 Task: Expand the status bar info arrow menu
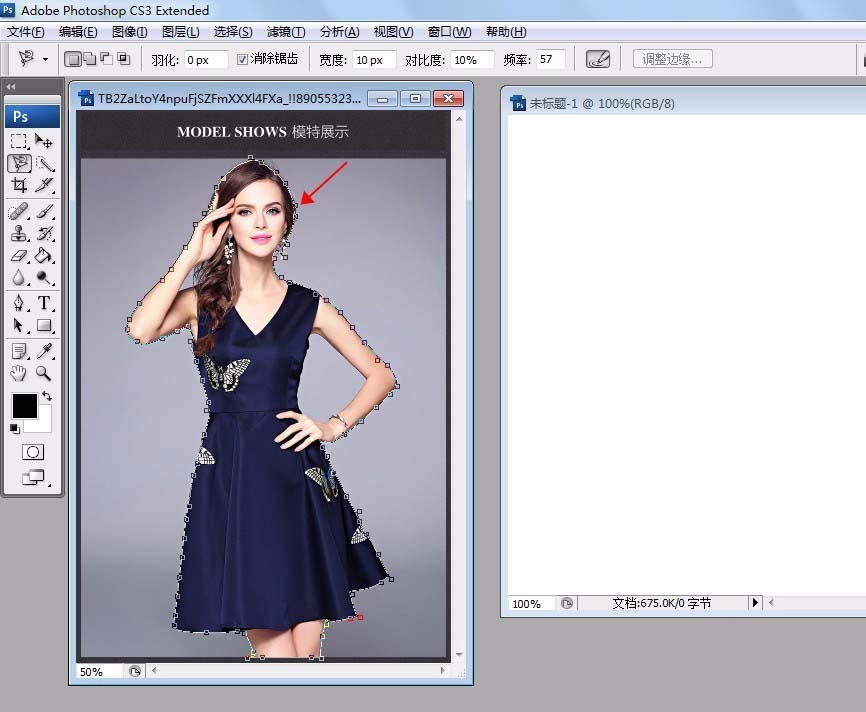coord(755,603)
